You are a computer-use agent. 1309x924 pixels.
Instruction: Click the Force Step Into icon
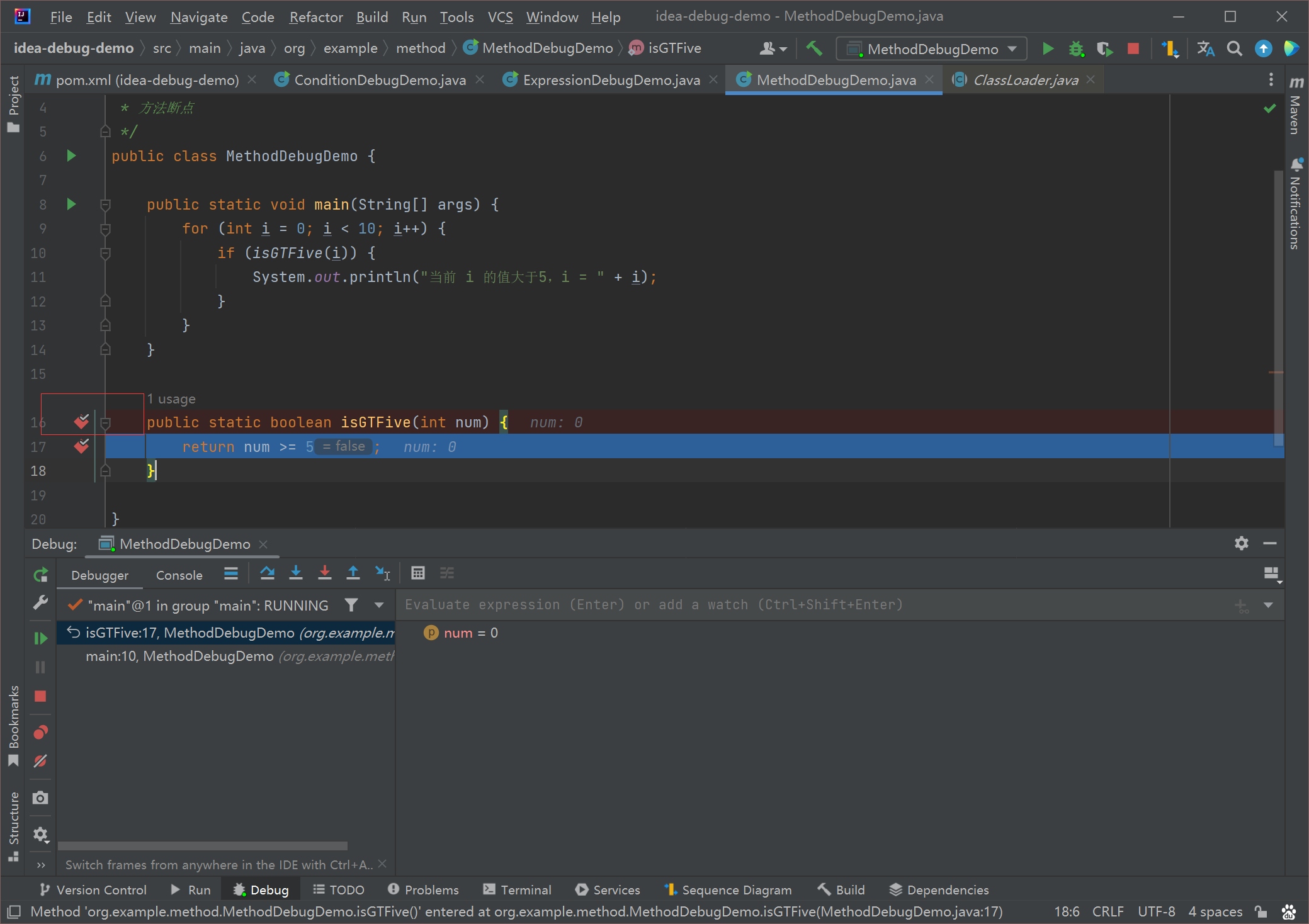tap(325, 573)
